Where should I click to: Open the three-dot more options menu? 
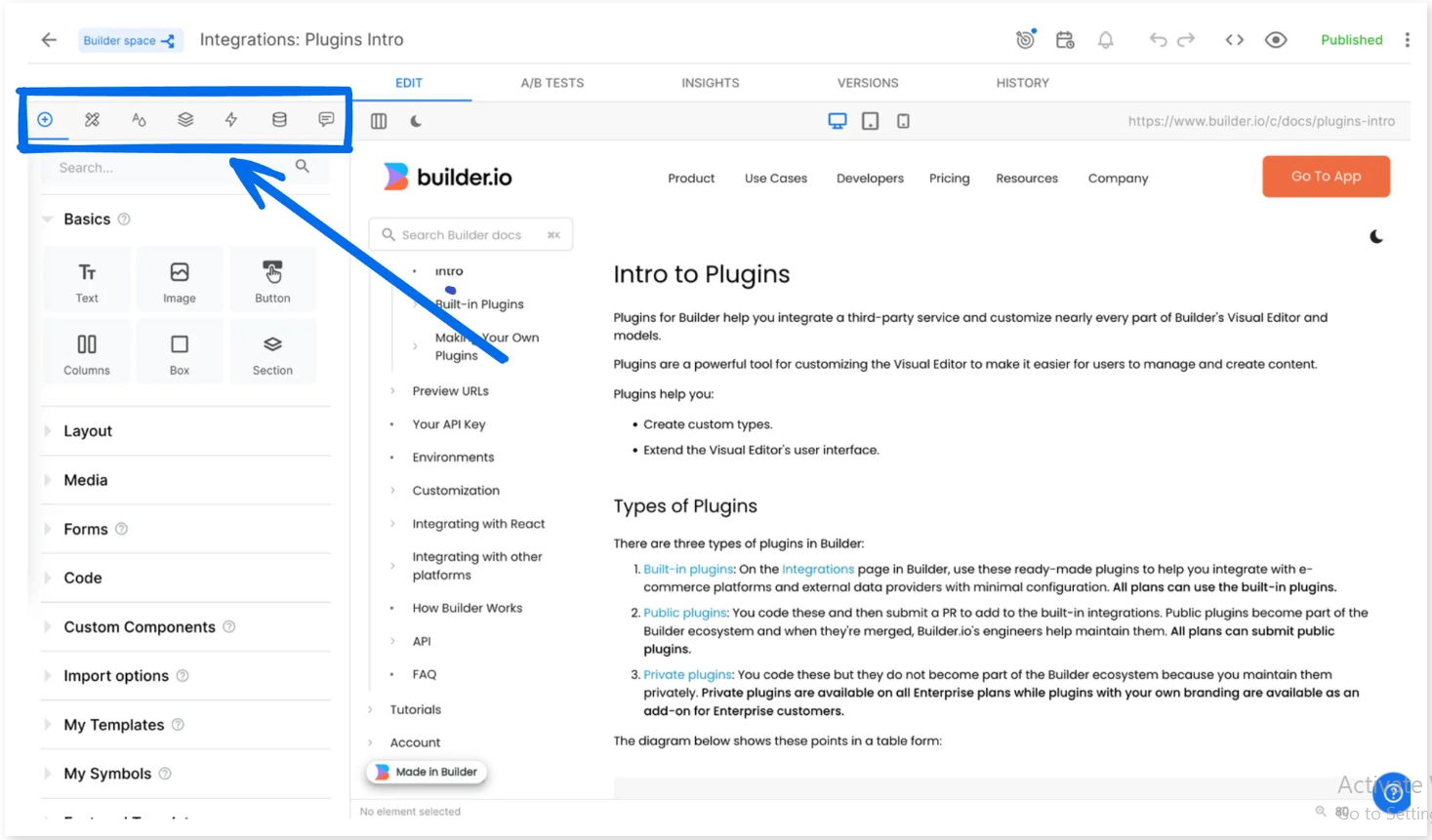(1407, 40)
